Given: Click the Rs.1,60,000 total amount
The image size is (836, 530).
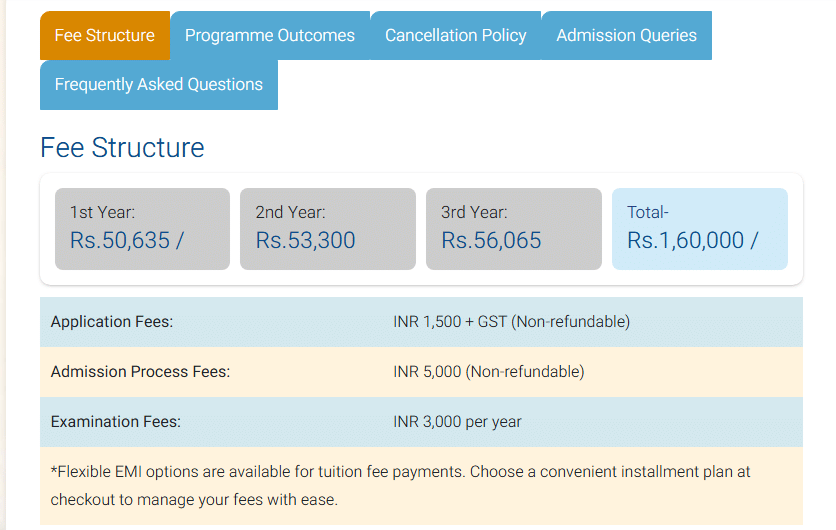Looking at the screenshot, I should (692, 240).
